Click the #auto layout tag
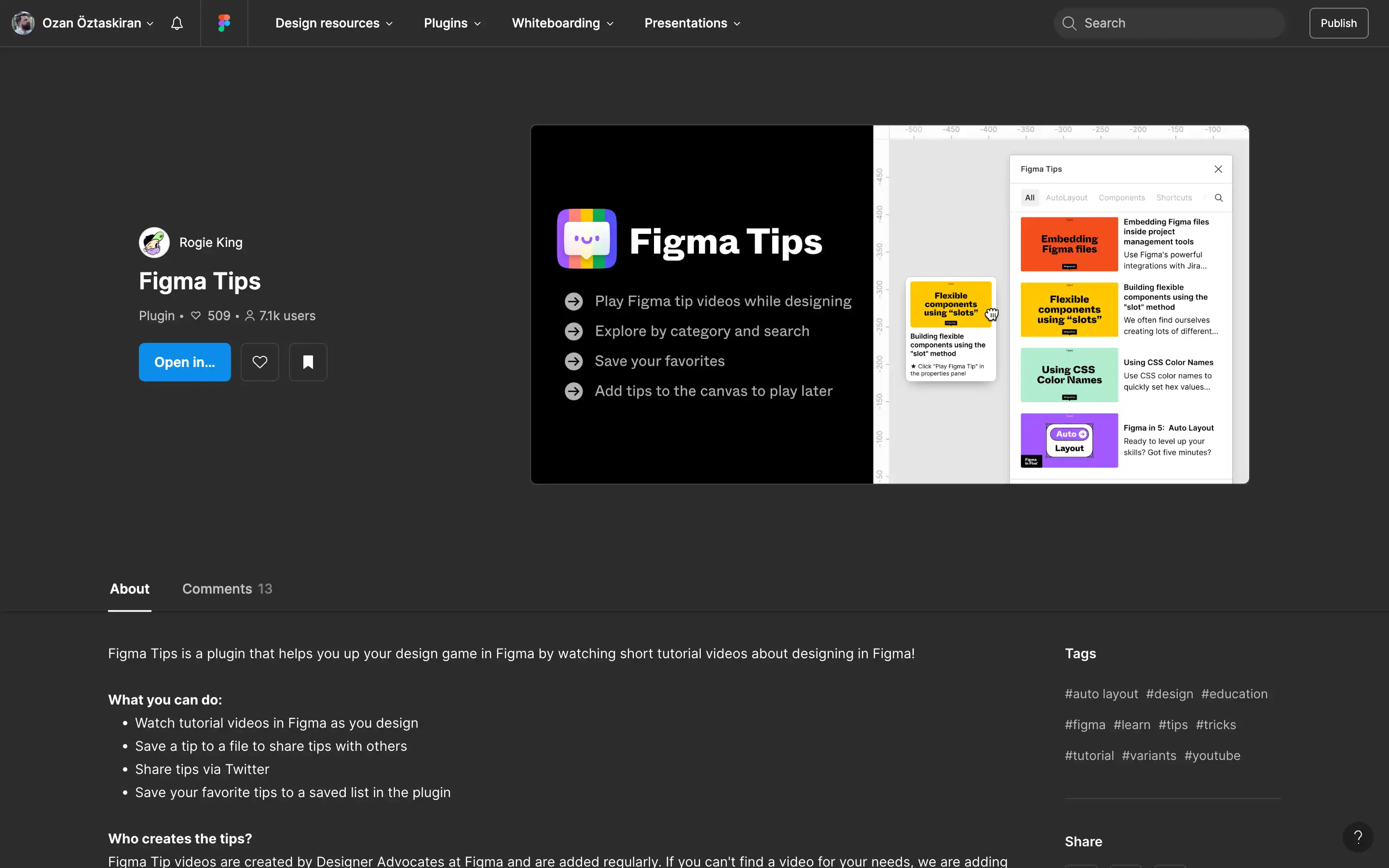The image size is (1389, 868). (x=1102, y=694)
